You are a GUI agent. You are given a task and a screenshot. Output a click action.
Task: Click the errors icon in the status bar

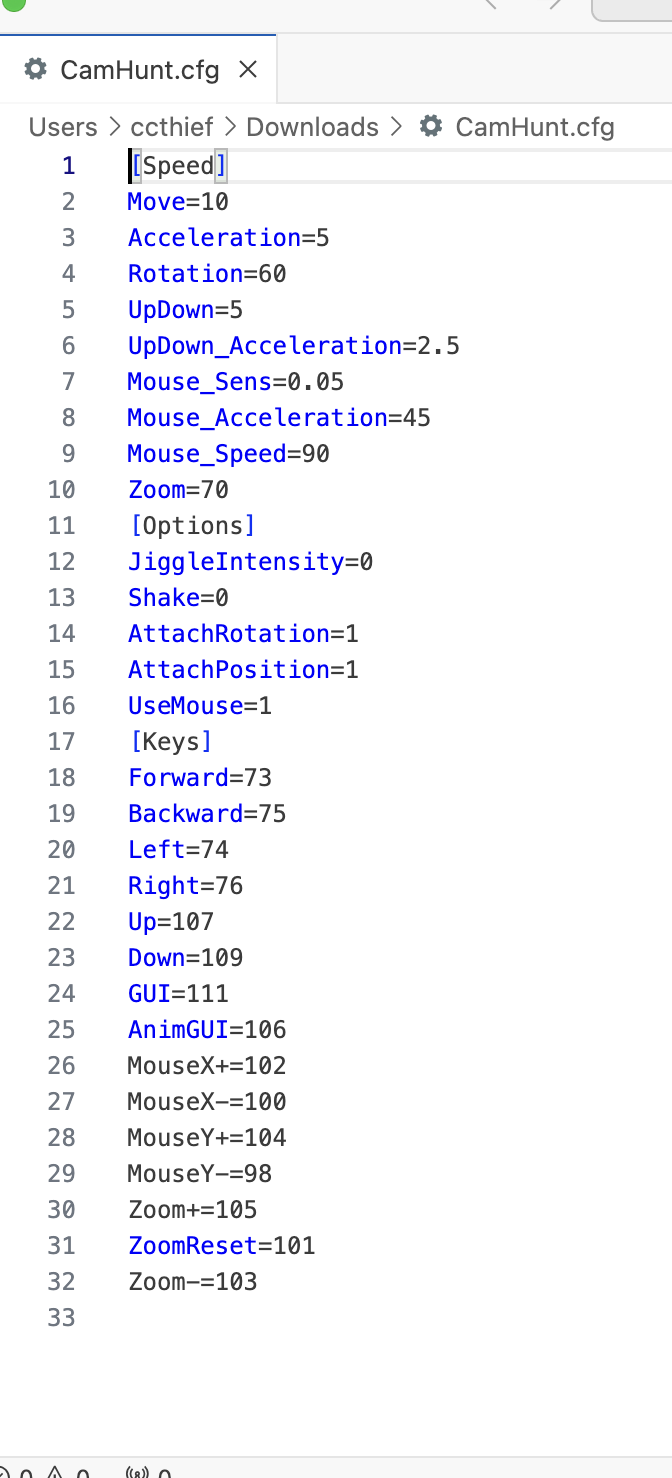5,1471
